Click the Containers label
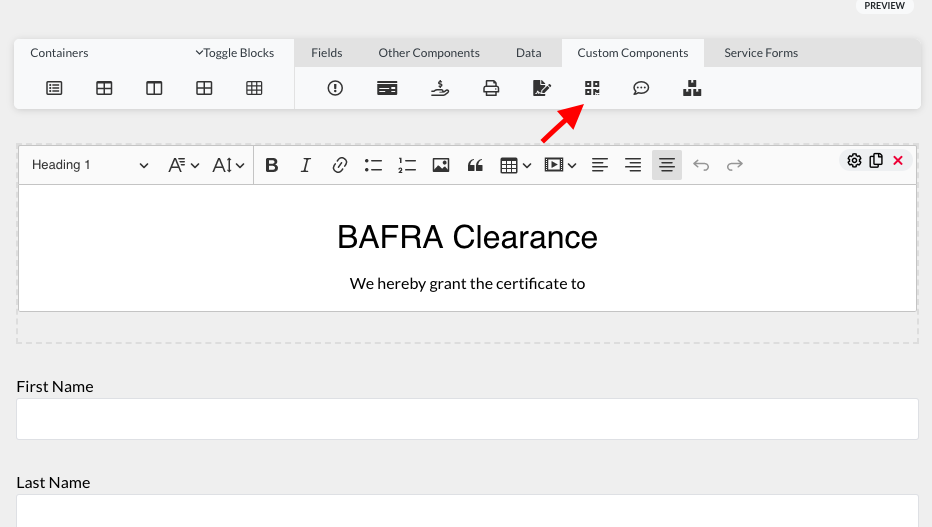 [59, 53]
